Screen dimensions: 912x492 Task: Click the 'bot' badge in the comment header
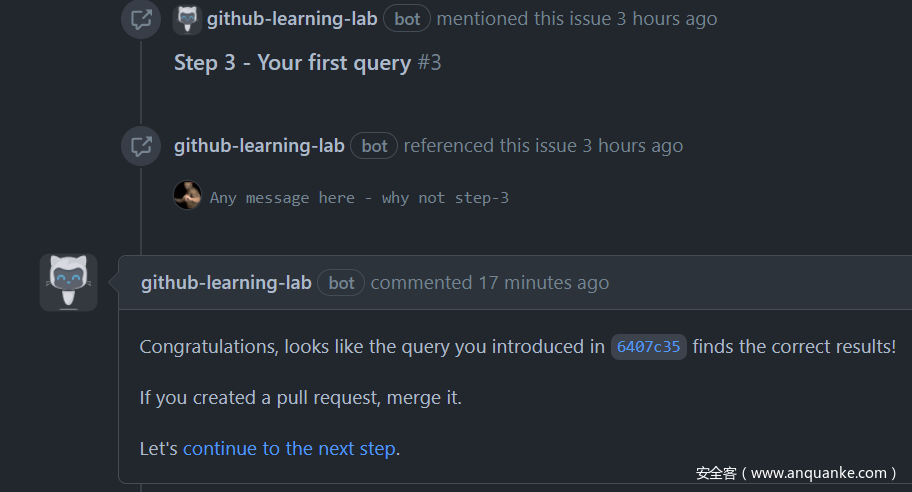point(341,283)
